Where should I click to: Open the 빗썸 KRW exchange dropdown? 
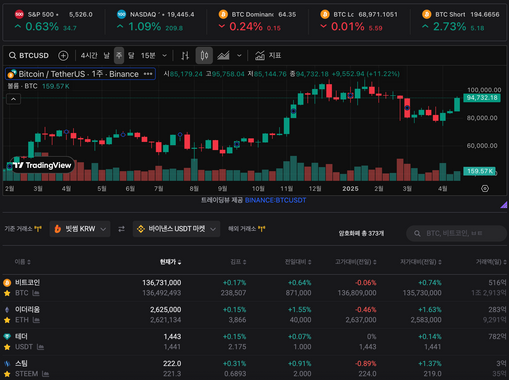point(80,229)
